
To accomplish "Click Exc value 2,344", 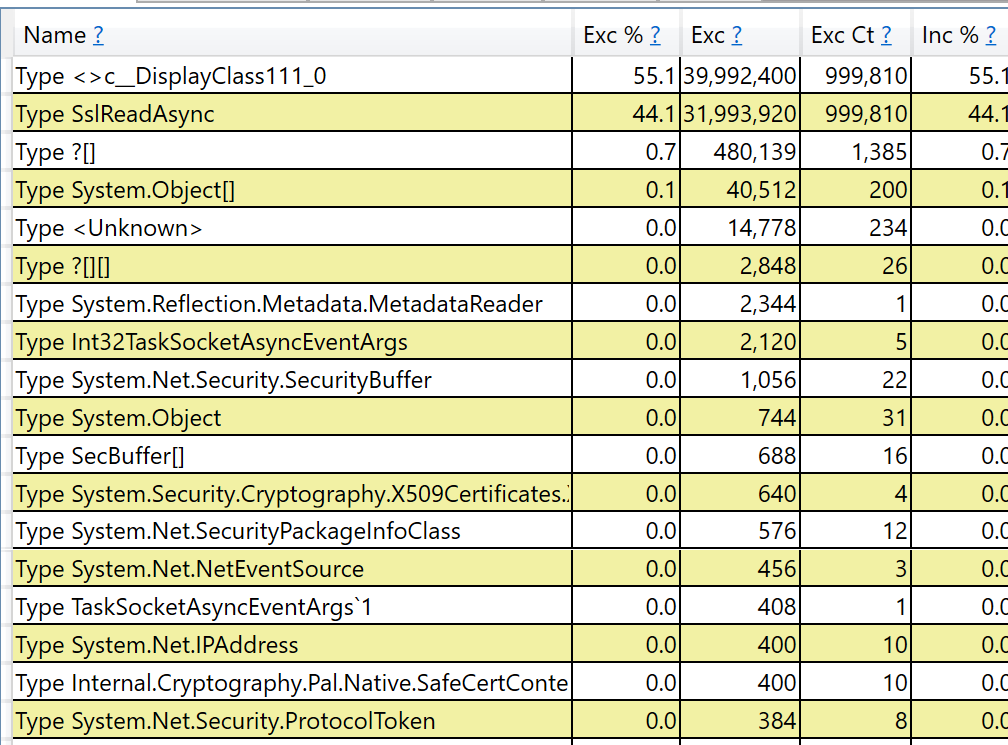I will click(768, 303).
